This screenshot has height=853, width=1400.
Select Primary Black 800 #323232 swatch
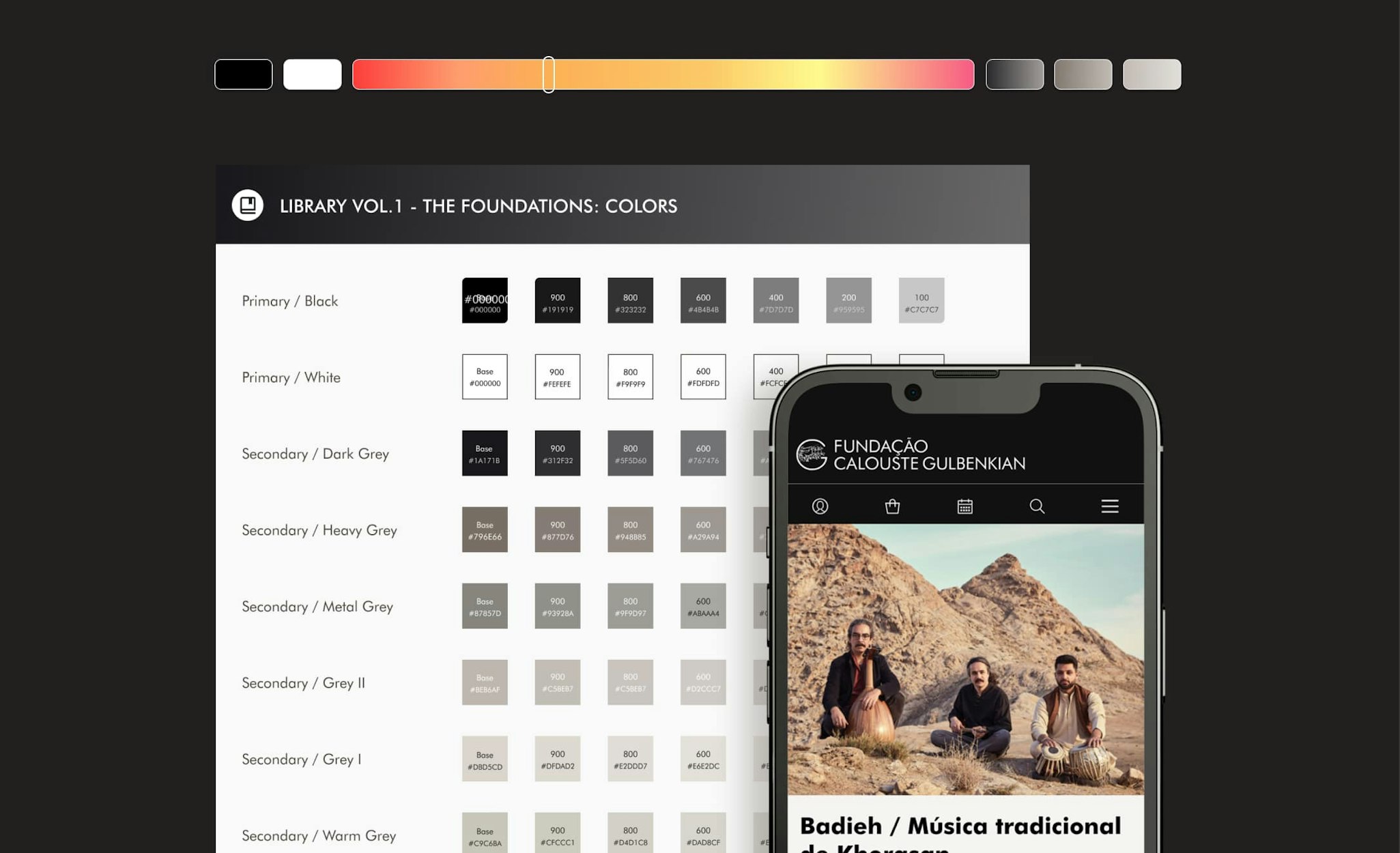click(631, 300)
